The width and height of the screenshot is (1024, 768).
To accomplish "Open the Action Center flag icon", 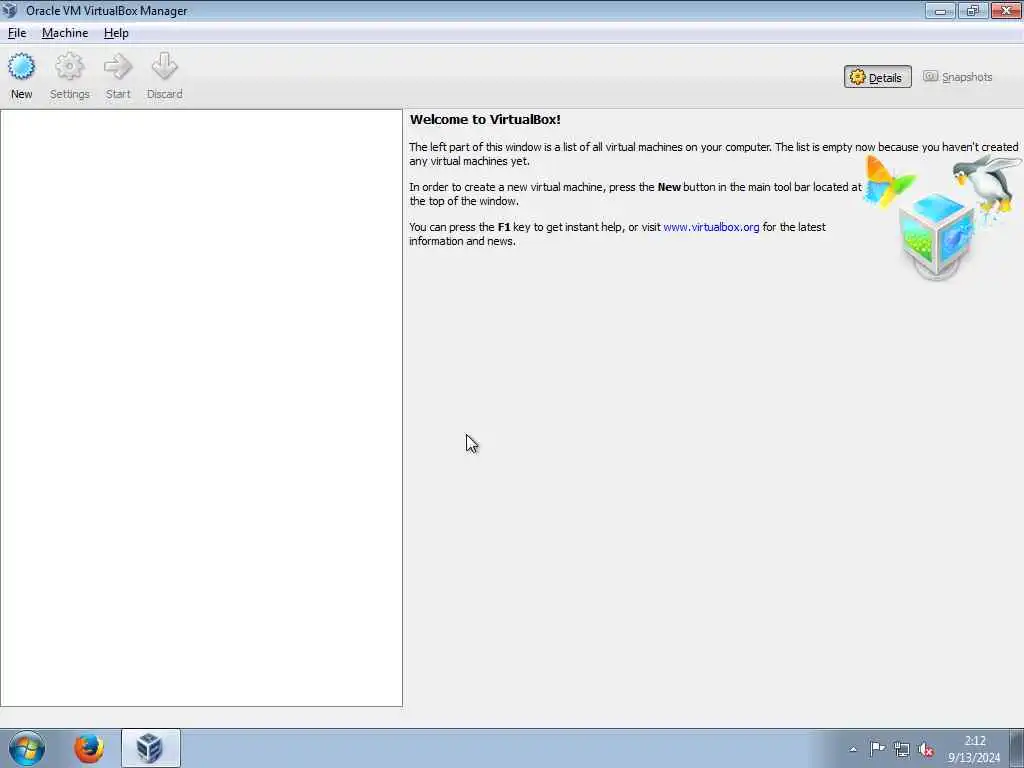I will (x=877, y=749).
